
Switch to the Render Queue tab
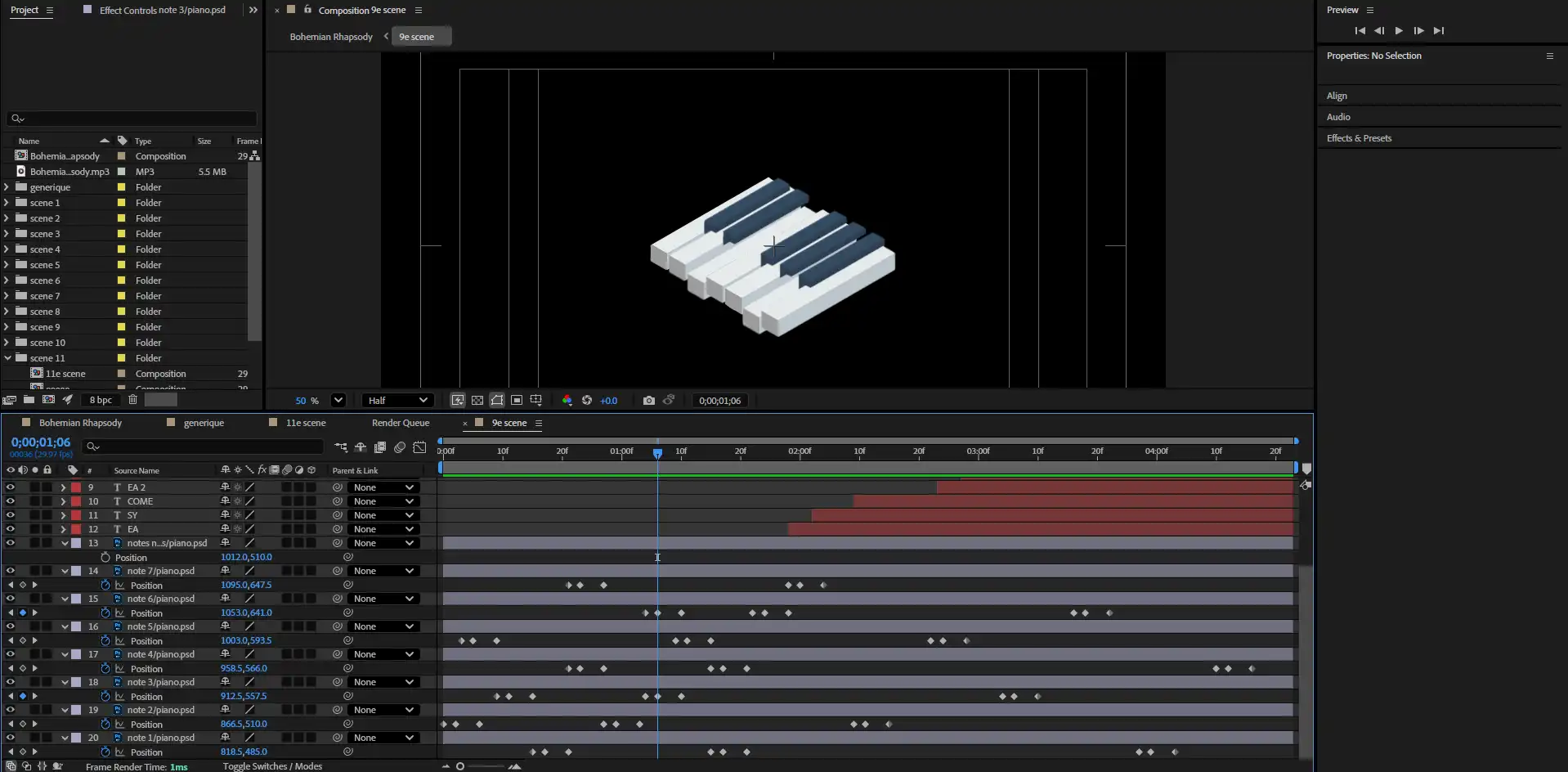[400, 423]
